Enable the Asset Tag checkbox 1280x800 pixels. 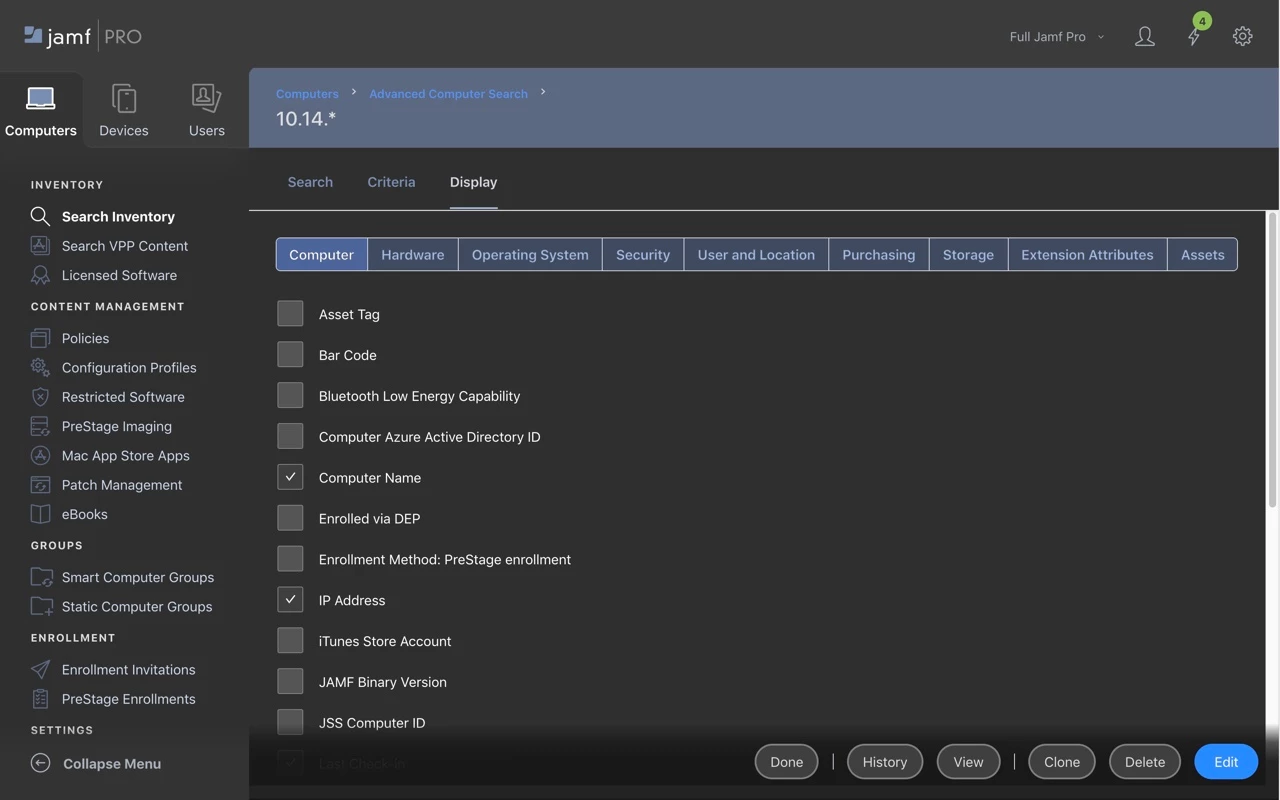pos(290,314)
